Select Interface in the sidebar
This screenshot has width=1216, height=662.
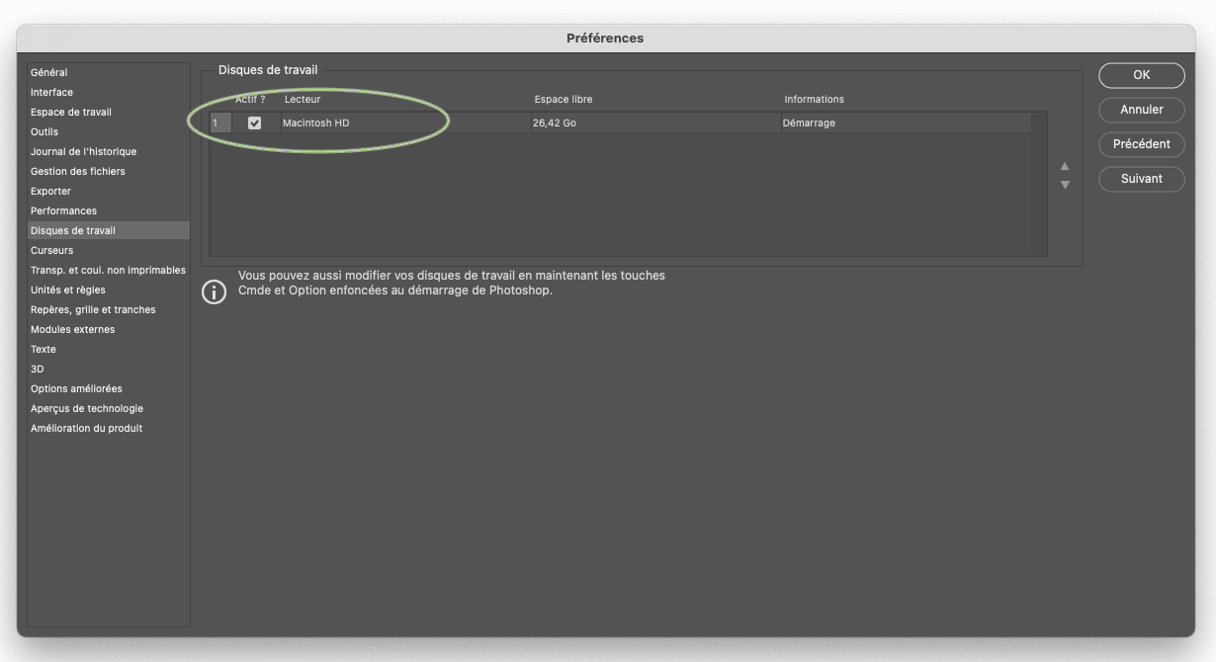[x=52, y=92]
